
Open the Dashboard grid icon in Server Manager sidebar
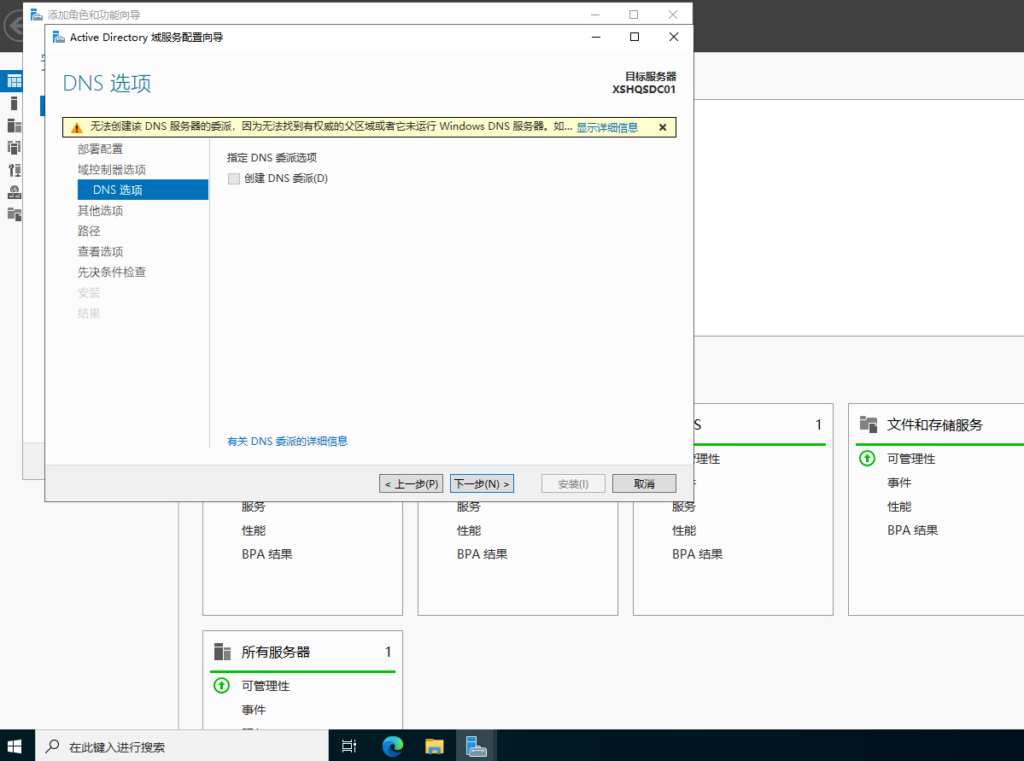(14, 81)
